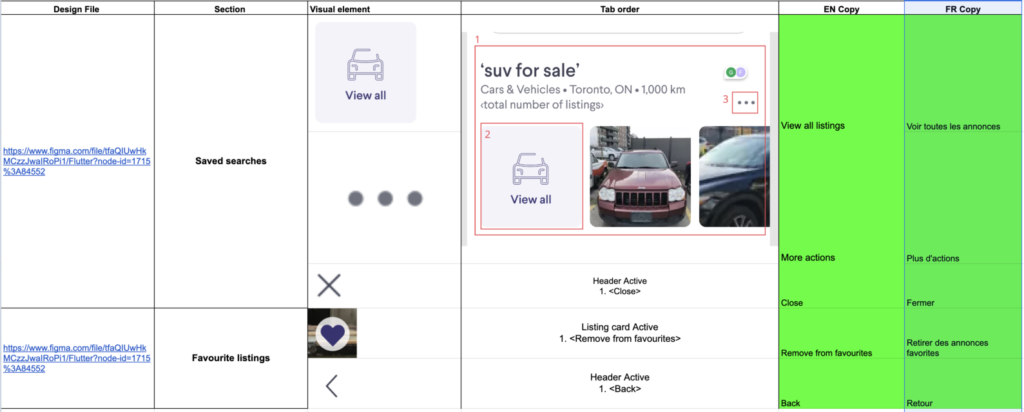
Task: Select the FR Copy column header
Action: pyautogui.click(x=963, y=9)
